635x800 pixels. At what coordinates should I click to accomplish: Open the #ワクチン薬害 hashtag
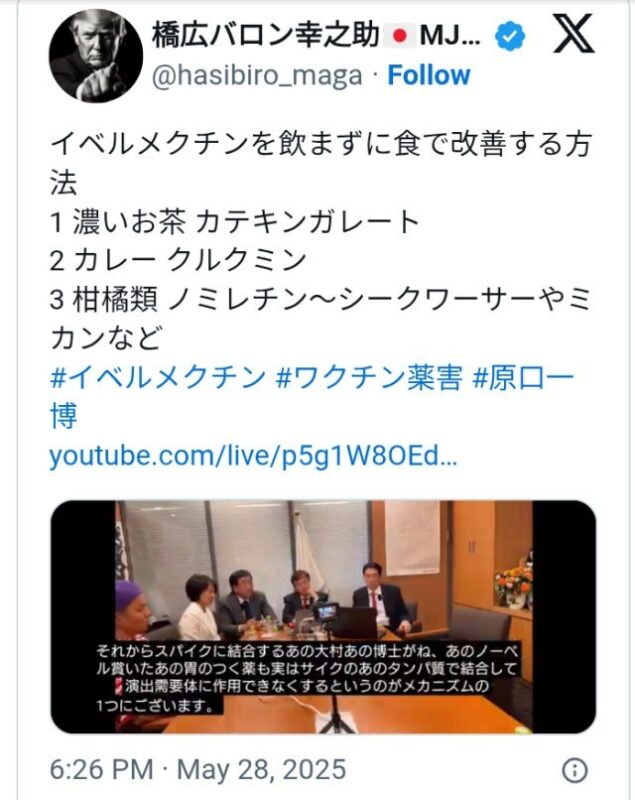(369, 378)
